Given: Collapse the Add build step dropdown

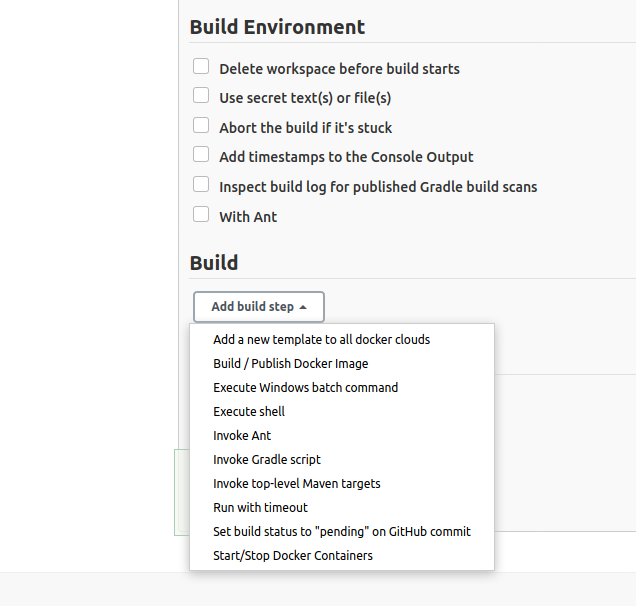Looking at the screenshot, I should tap(259, 307).
